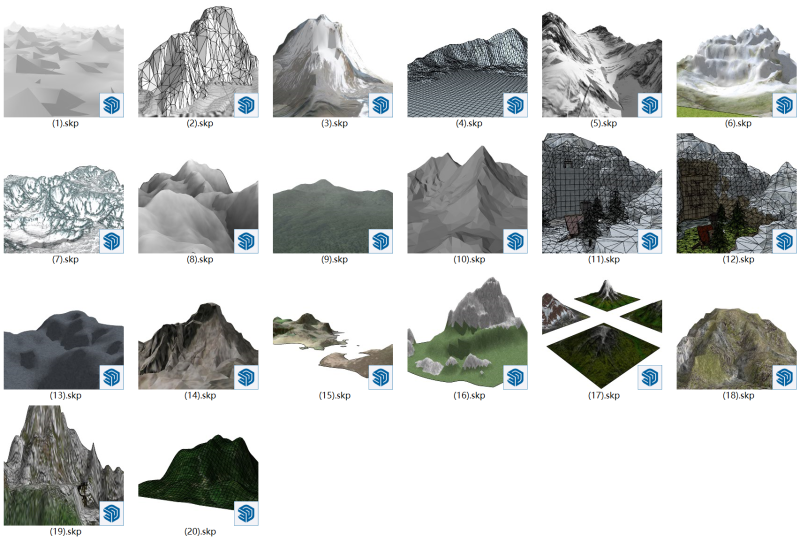
Task: Click SketchUp badge icon on (12).skp
Action: (x=785, y=241)
